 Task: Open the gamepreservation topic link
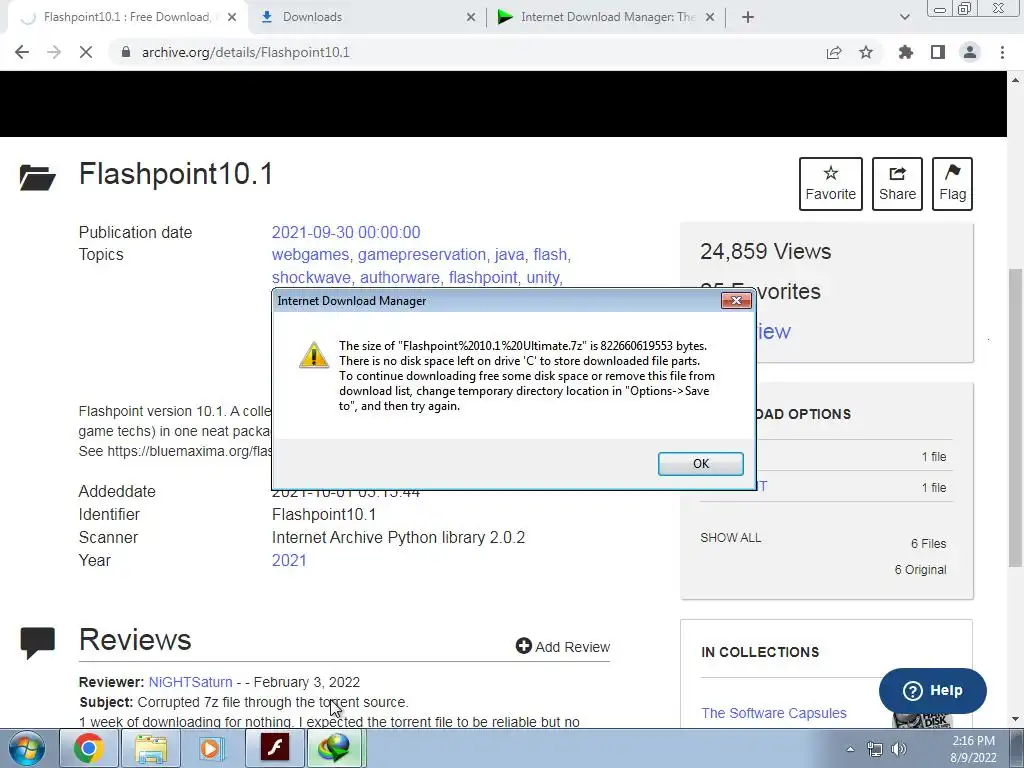pos(422,255)
